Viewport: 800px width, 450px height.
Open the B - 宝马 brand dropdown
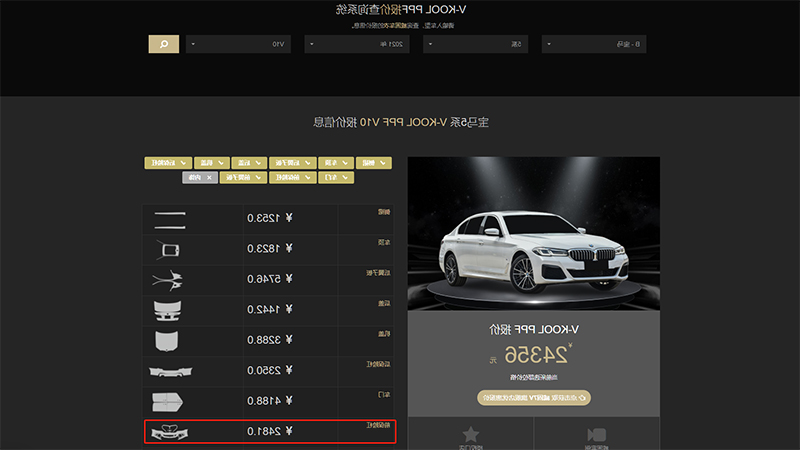(x=594, y=44)
